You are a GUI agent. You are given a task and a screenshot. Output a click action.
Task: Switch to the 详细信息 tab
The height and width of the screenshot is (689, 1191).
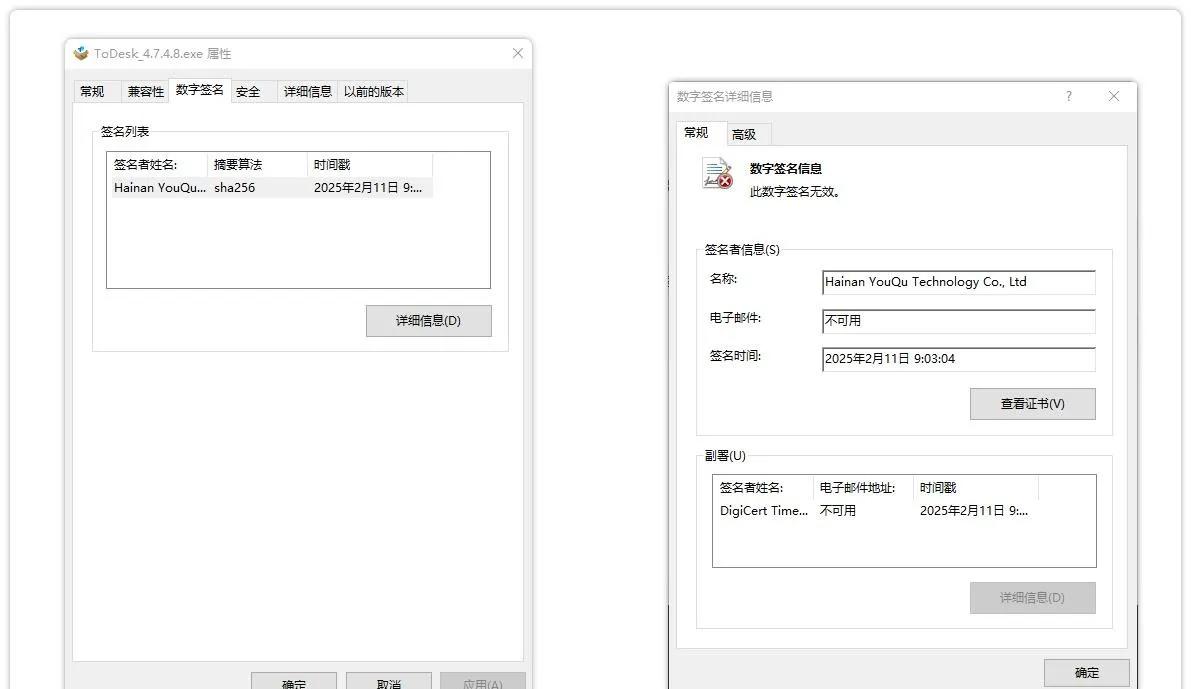308,91
